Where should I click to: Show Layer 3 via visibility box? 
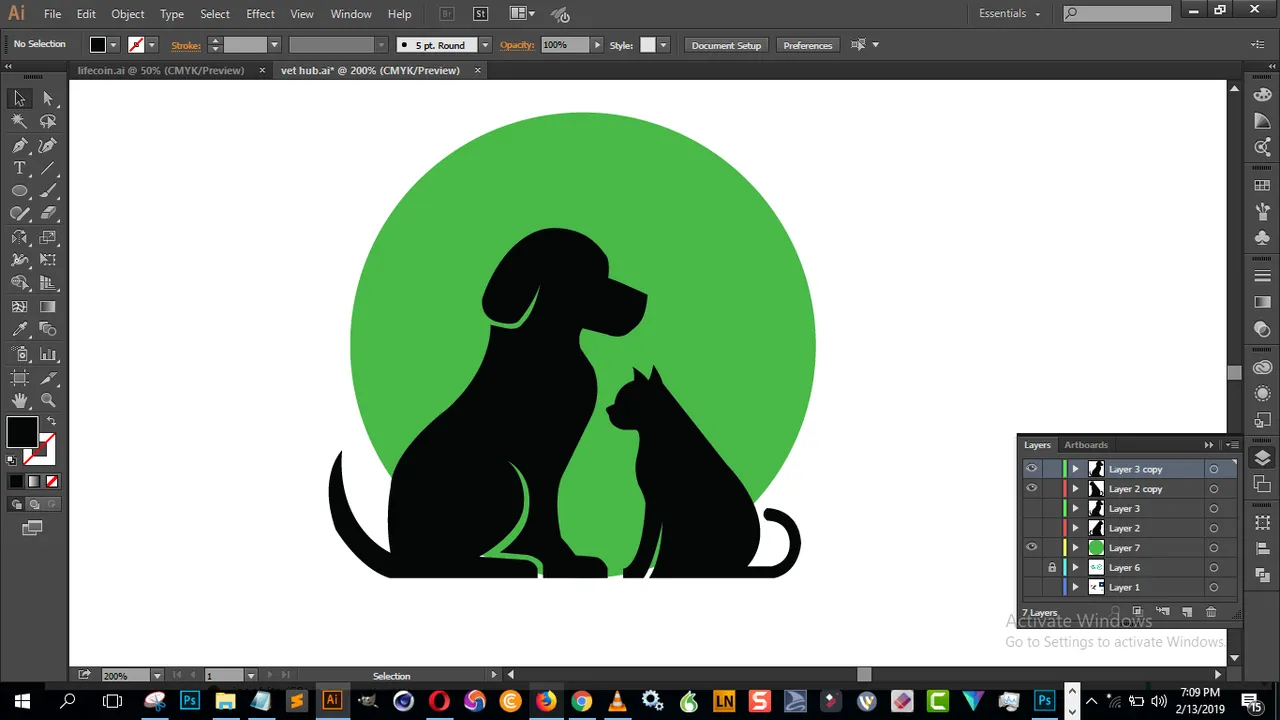pos(1031,508)
